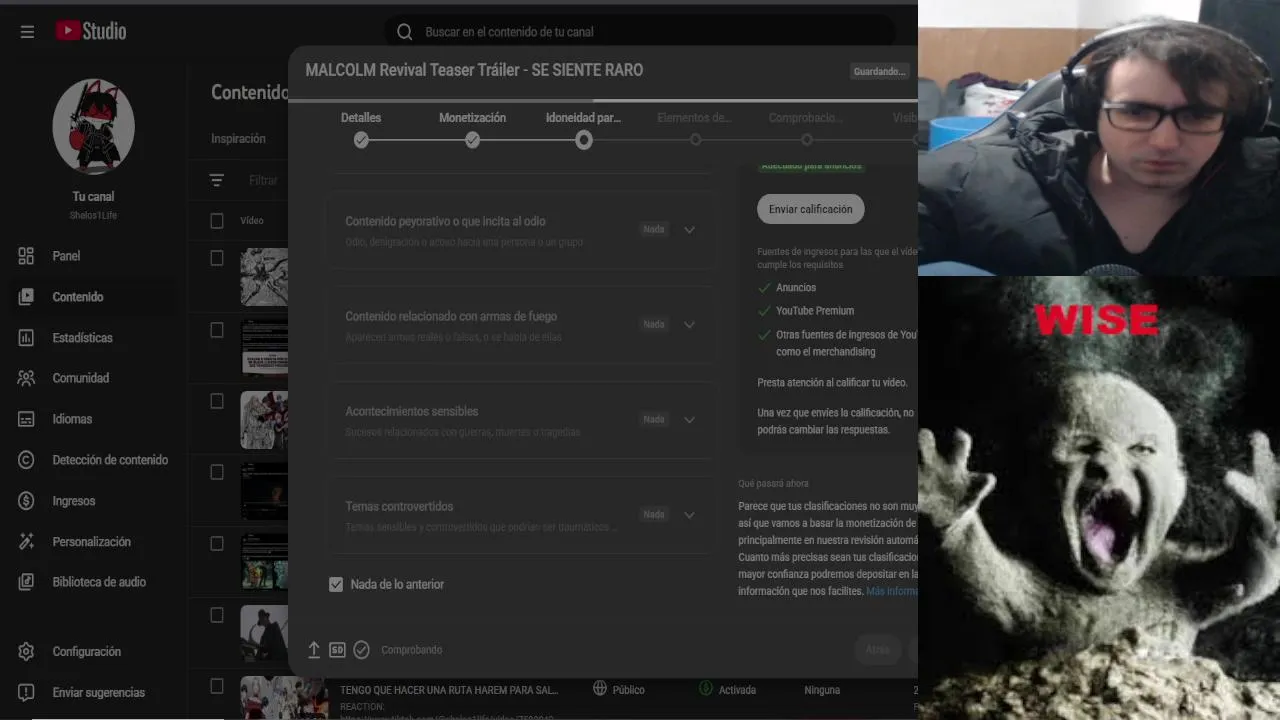The width and height of the screenshot is (1280, 720).
Task: Click the Detalles completed step circle
Action: (x=361, y=140)
